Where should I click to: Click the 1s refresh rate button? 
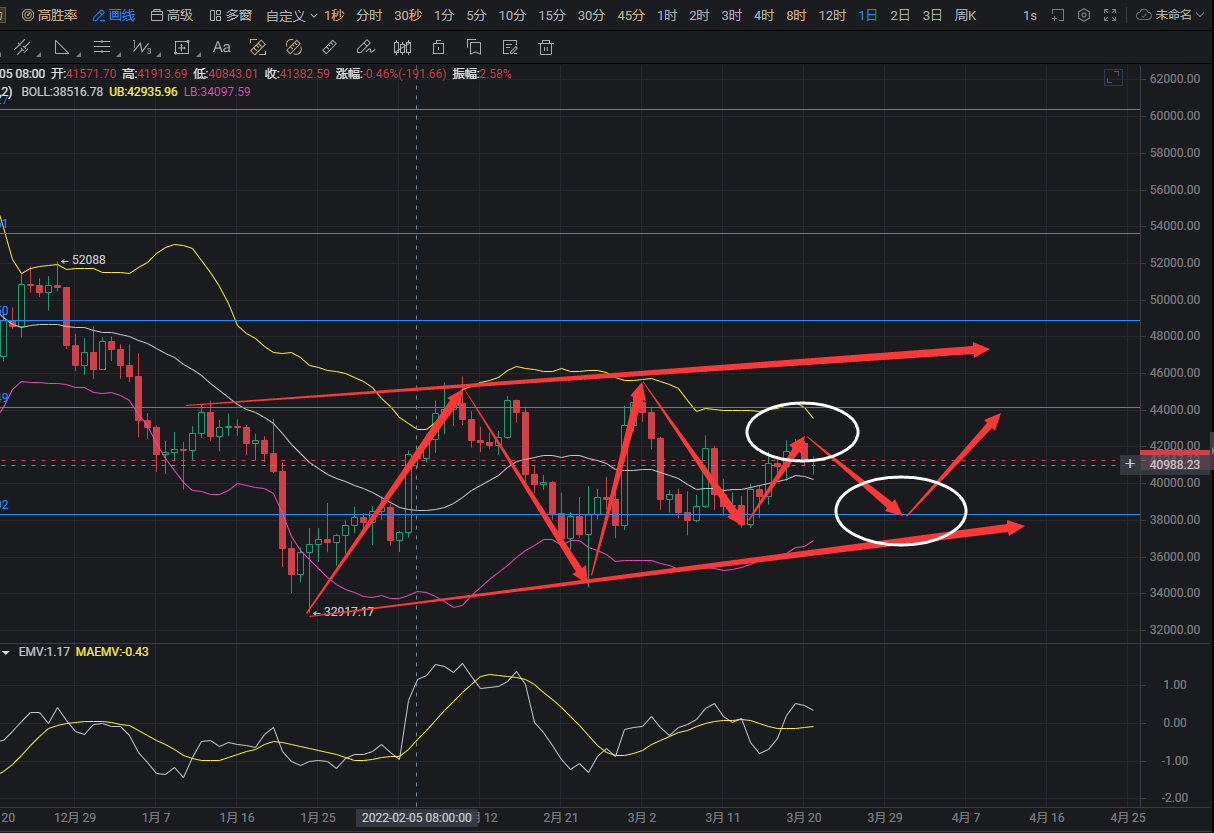click(1030, 15)
